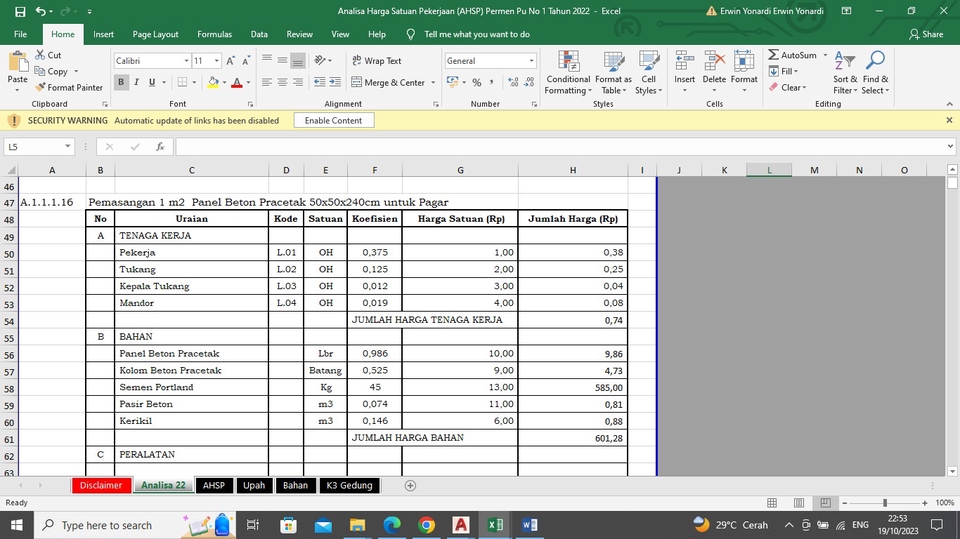Undo the last action
Screen dimensions: 960x539
[40, 11]
